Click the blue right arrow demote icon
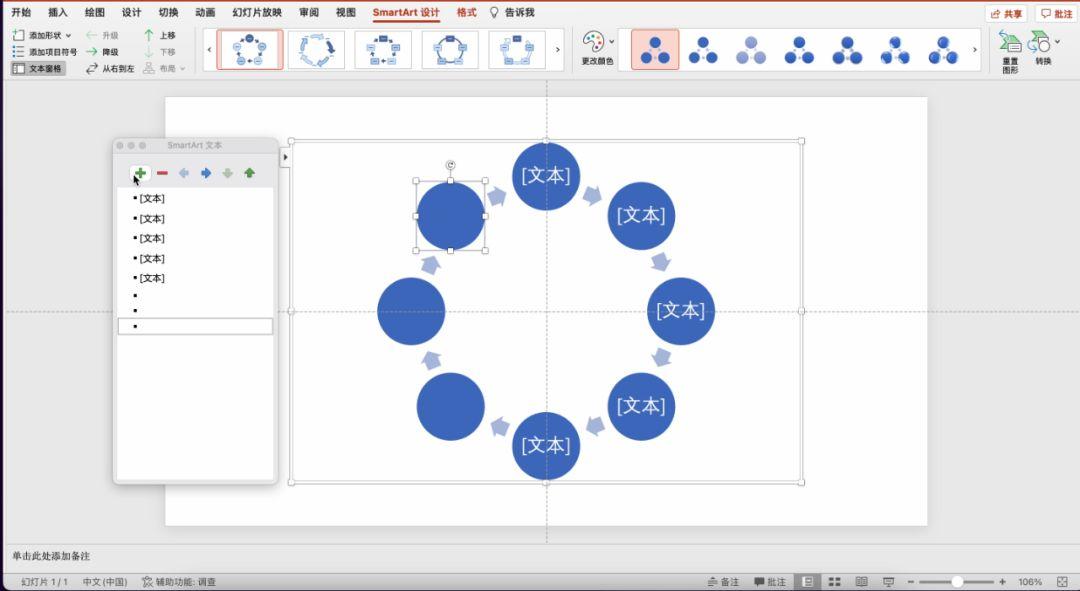Screen dimensions: 1080x591 (x=205, y=173)
